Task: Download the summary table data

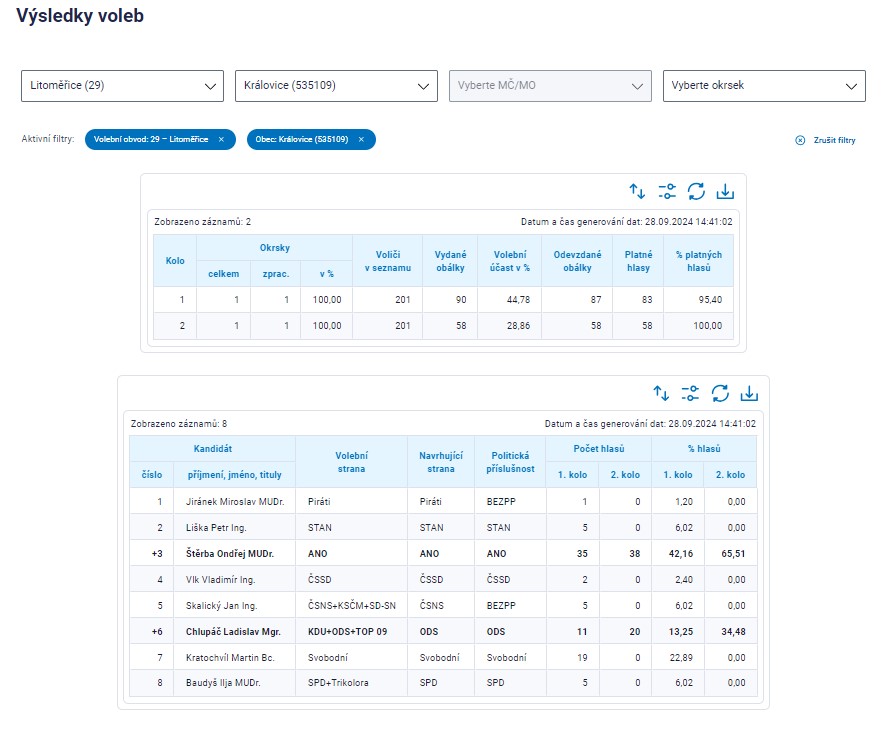Action: coord(726,192)
